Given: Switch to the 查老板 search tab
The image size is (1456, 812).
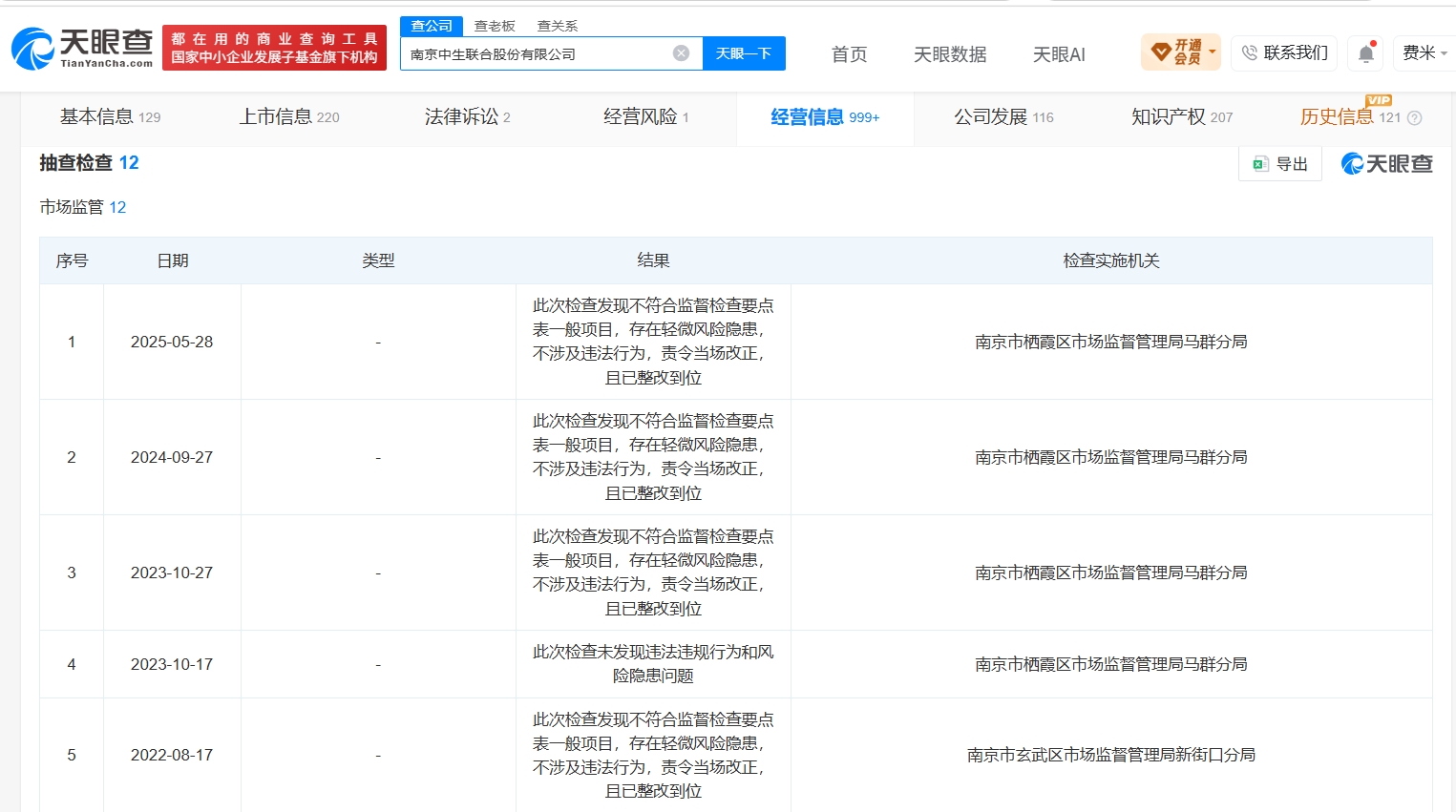Looking at the screenshot, I should (x=495, y=26).
